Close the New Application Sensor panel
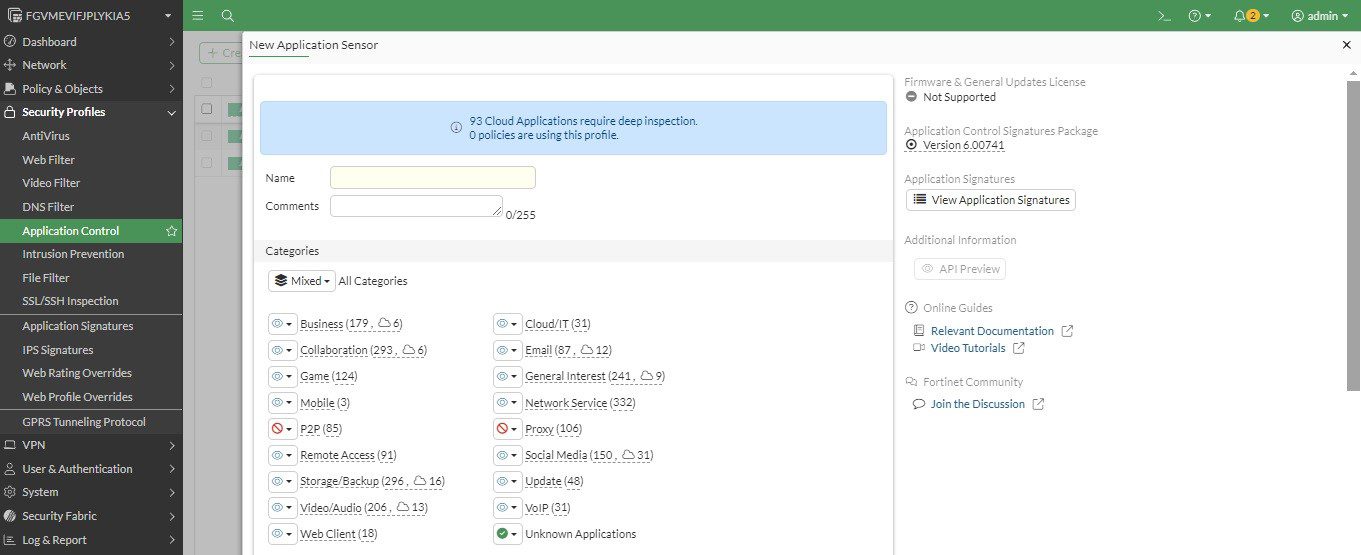Viewport: 1361px width, 555px height. click(x=1346, y=45)
